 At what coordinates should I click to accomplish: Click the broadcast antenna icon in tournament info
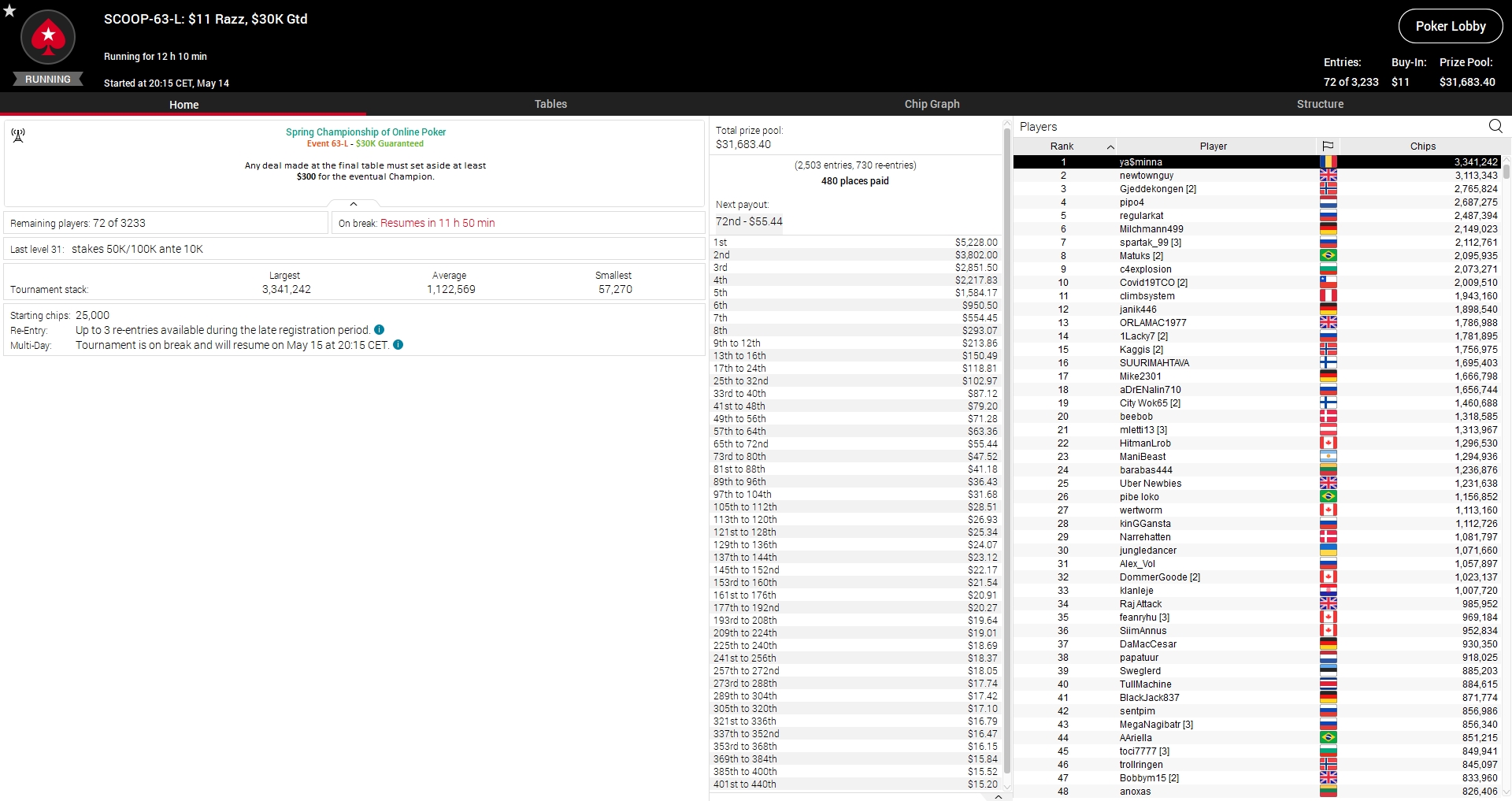[x=18, y=135]
